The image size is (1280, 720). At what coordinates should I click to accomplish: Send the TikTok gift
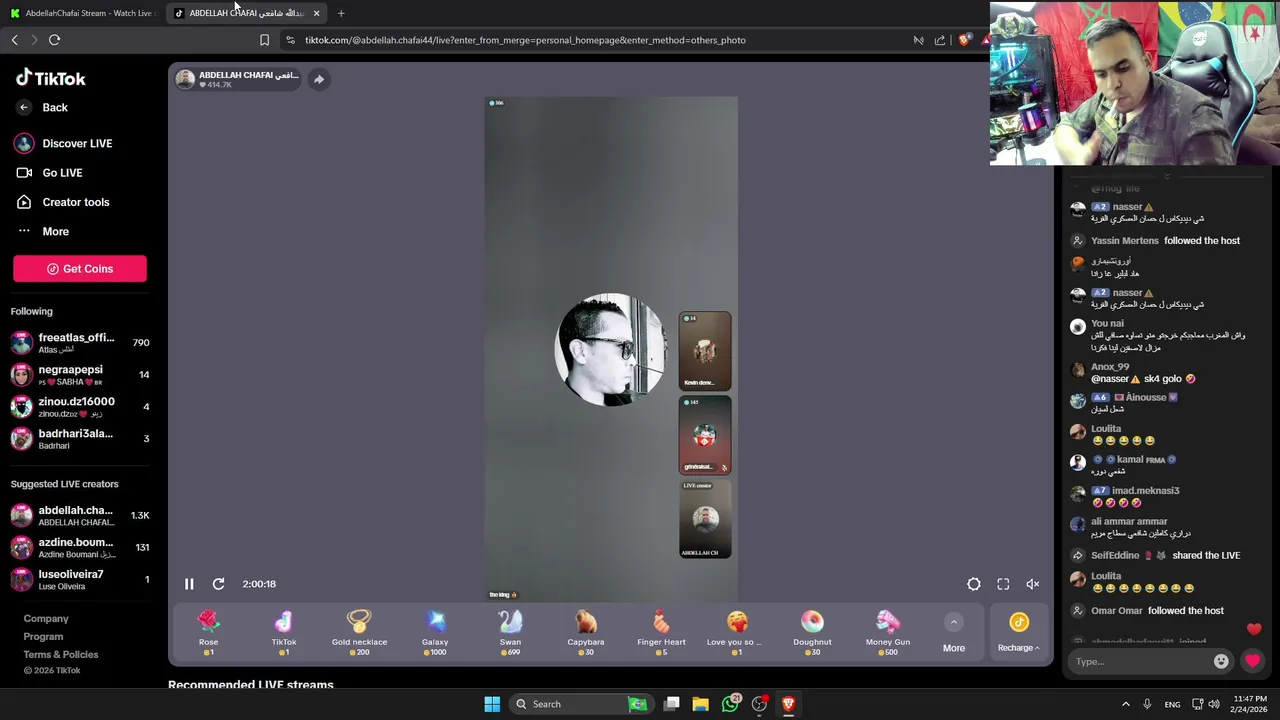(284, 634)
